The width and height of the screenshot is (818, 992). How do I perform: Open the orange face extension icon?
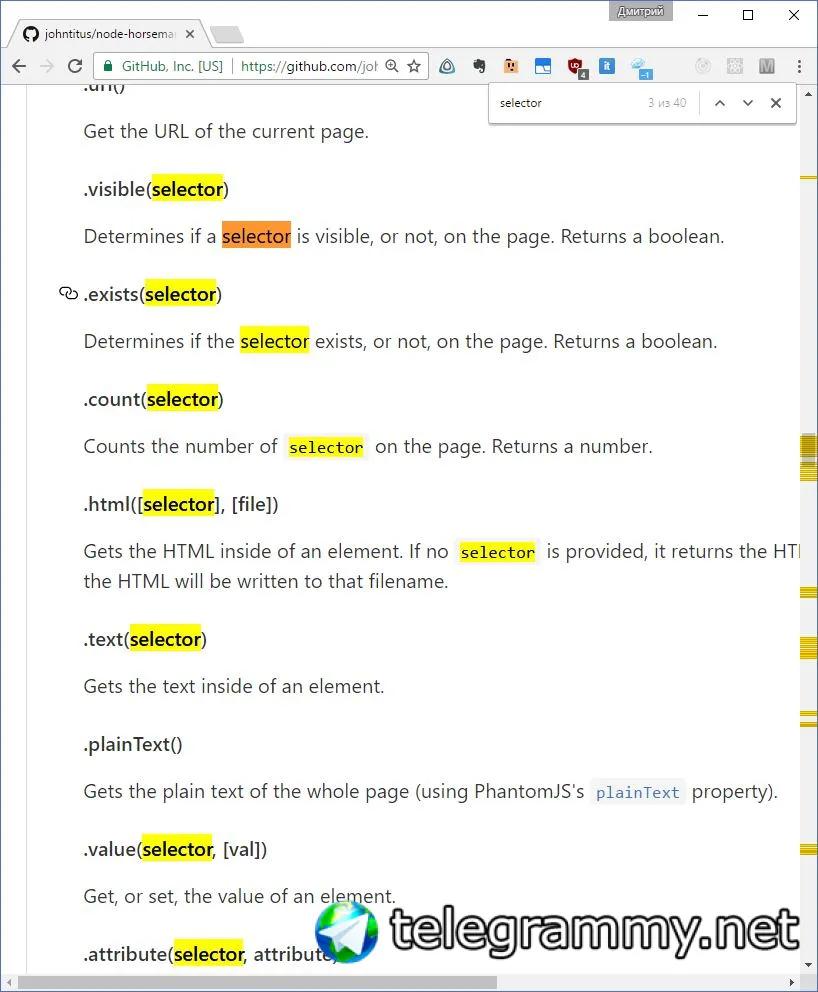pyautogui.click(x=511, y=66)
